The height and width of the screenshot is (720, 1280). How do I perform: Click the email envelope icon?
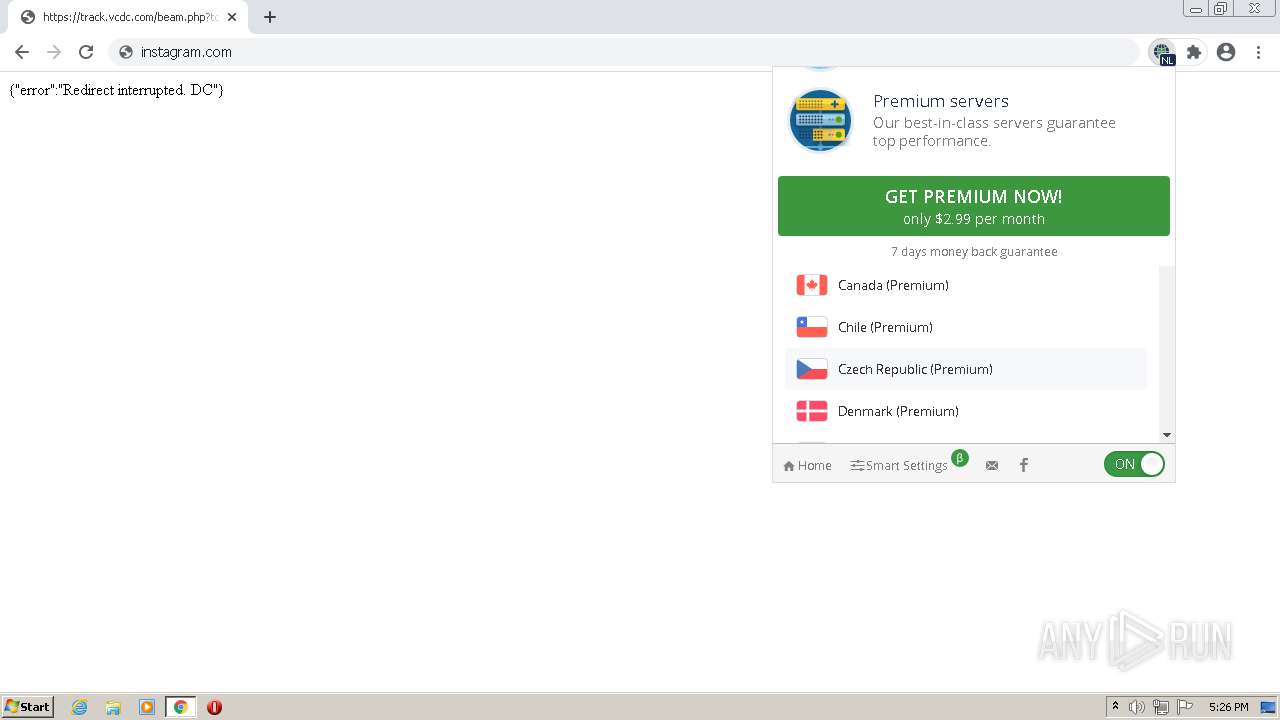click(x=992, y=466)
